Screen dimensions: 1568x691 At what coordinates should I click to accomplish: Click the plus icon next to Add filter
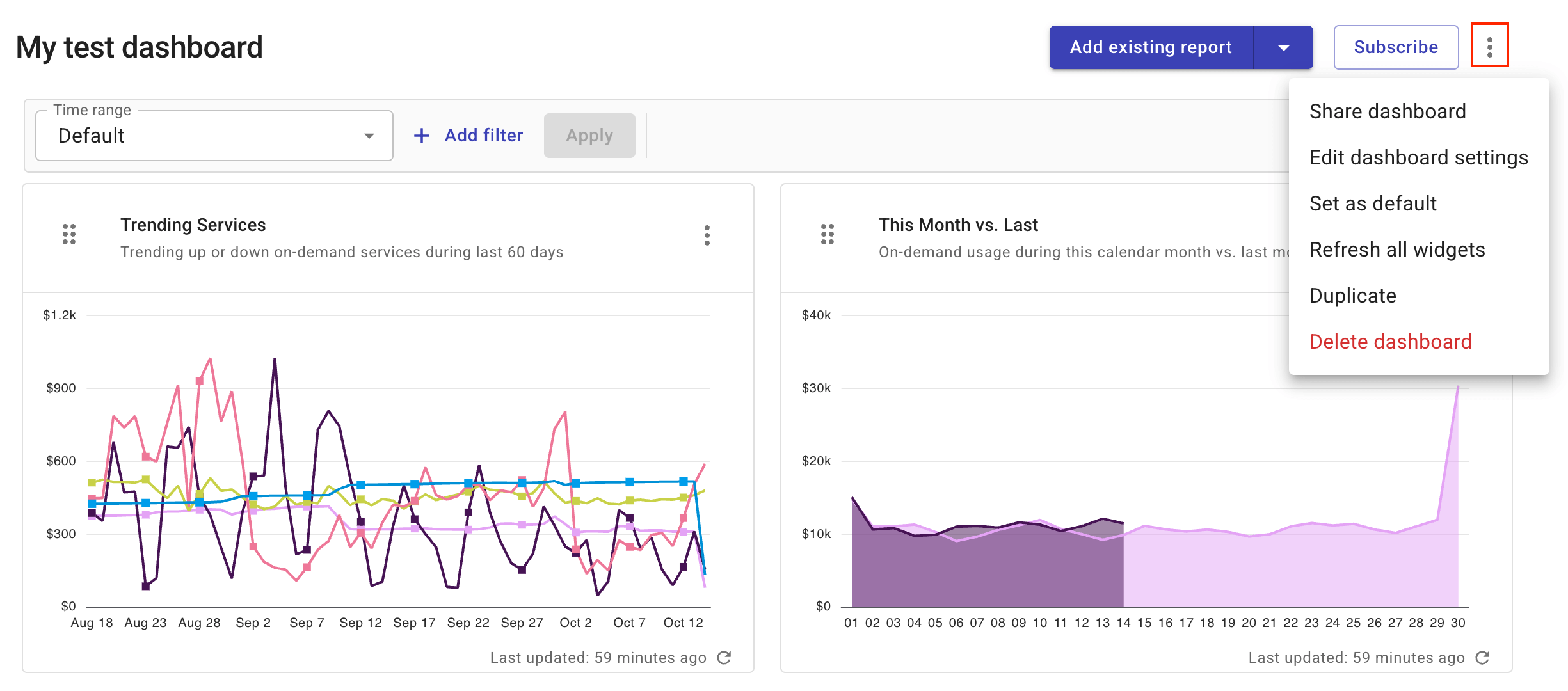(x=422, y=135)
